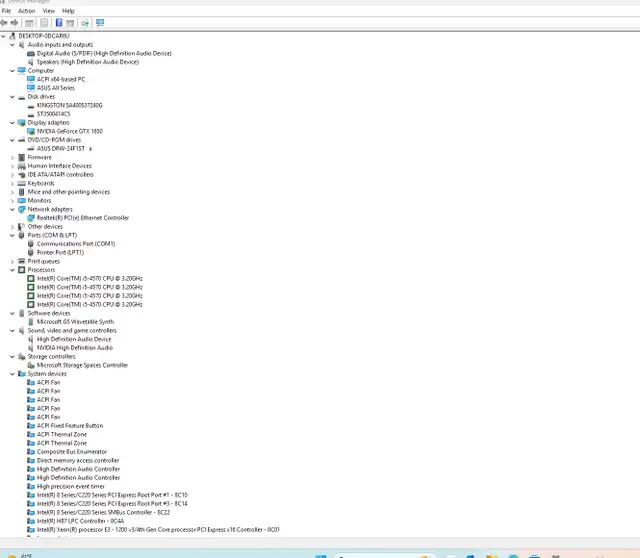The image size is (640, 558).
Task: Click the Keyboards category icon
Action: (x=22, y=183)
